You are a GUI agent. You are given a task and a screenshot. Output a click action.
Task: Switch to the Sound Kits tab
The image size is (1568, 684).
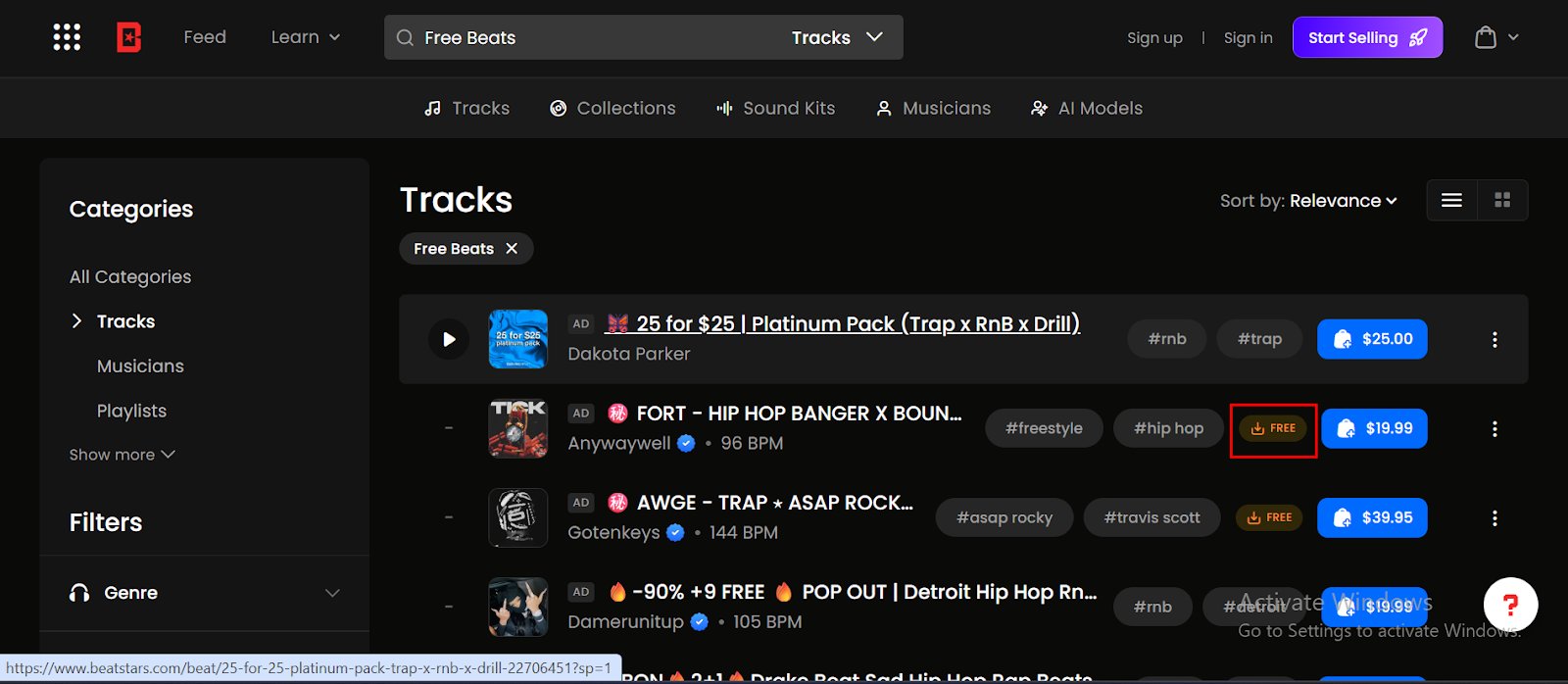[x=775, y=108]
